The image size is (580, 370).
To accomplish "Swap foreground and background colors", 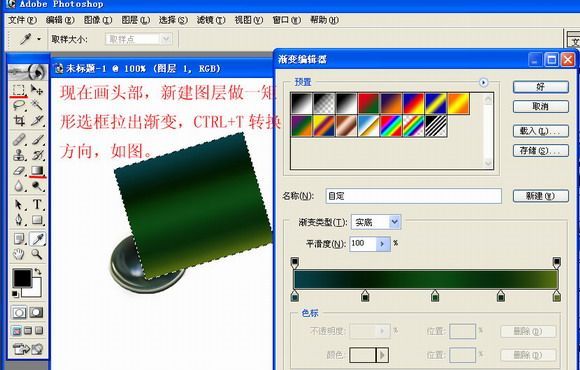I will [x=37, y=272].
